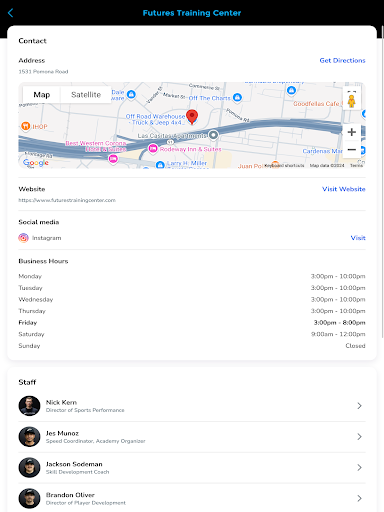Viewport: 384px width, 512px height.
Task: Open the Instagram logo icon
Action: [23, 238]
